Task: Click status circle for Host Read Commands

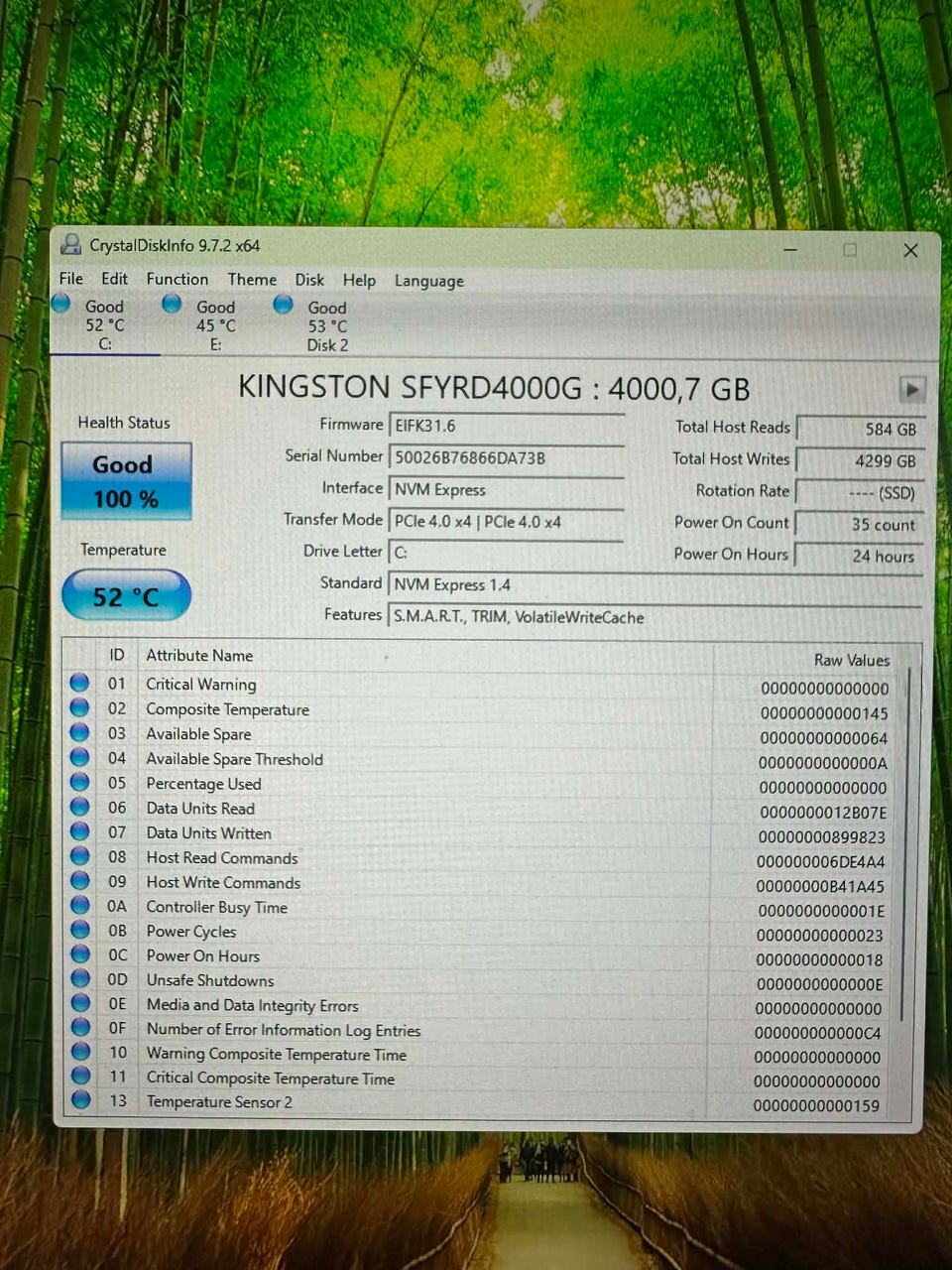Action: (x=79, y=856)
